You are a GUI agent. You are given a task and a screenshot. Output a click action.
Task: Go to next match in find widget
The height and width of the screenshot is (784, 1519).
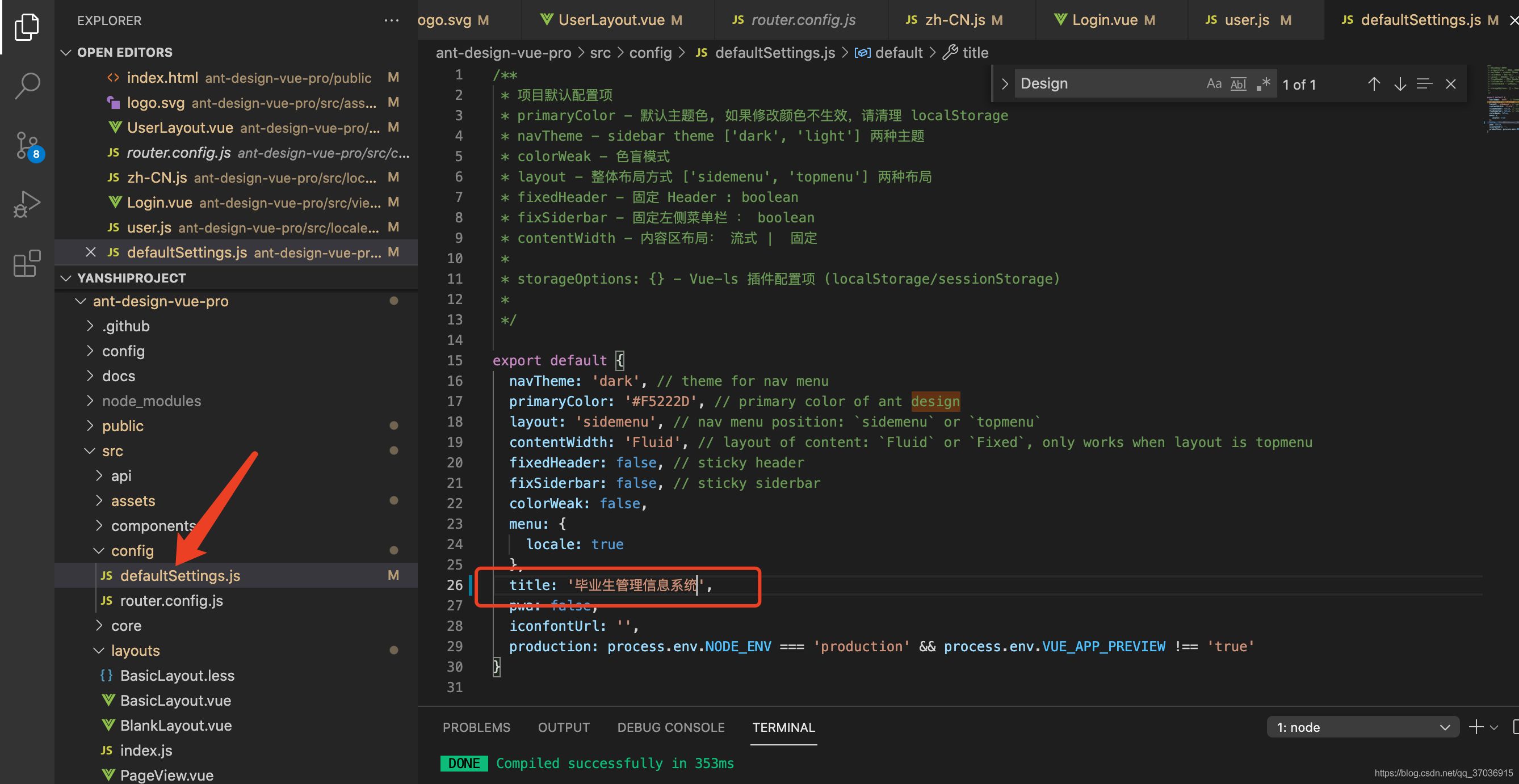[x=1399, y=85]
